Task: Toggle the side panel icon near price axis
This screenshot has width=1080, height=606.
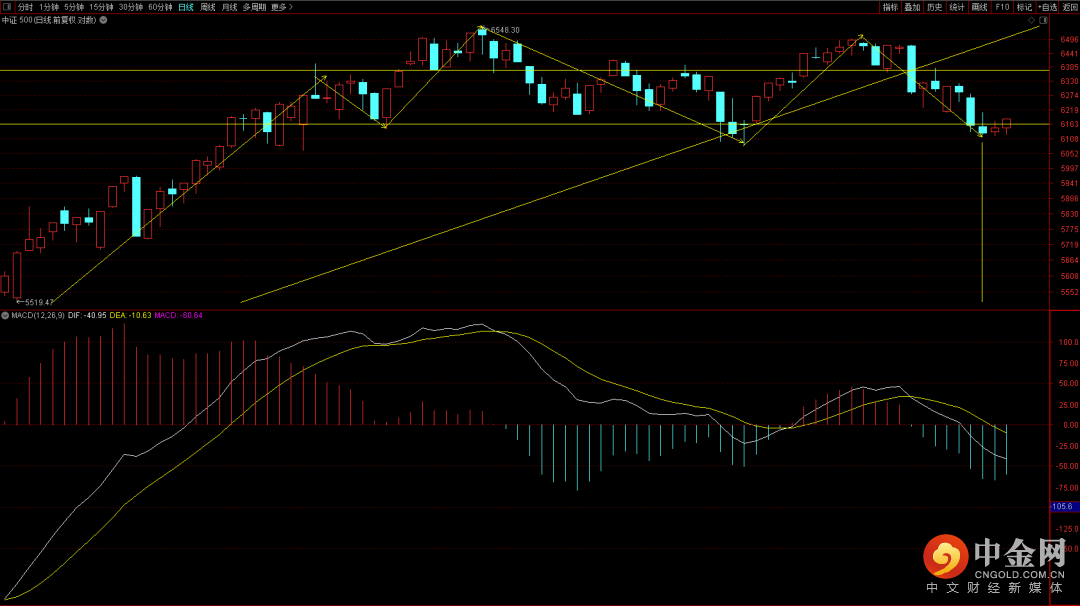Action: point(1043,21)
